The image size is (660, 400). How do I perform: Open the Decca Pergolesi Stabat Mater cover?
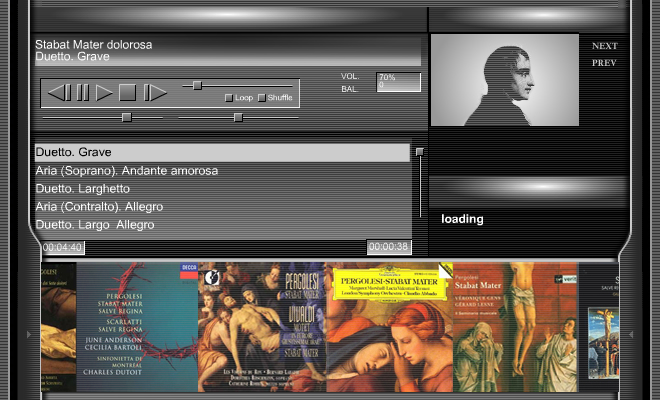click(x=137, y=327)
